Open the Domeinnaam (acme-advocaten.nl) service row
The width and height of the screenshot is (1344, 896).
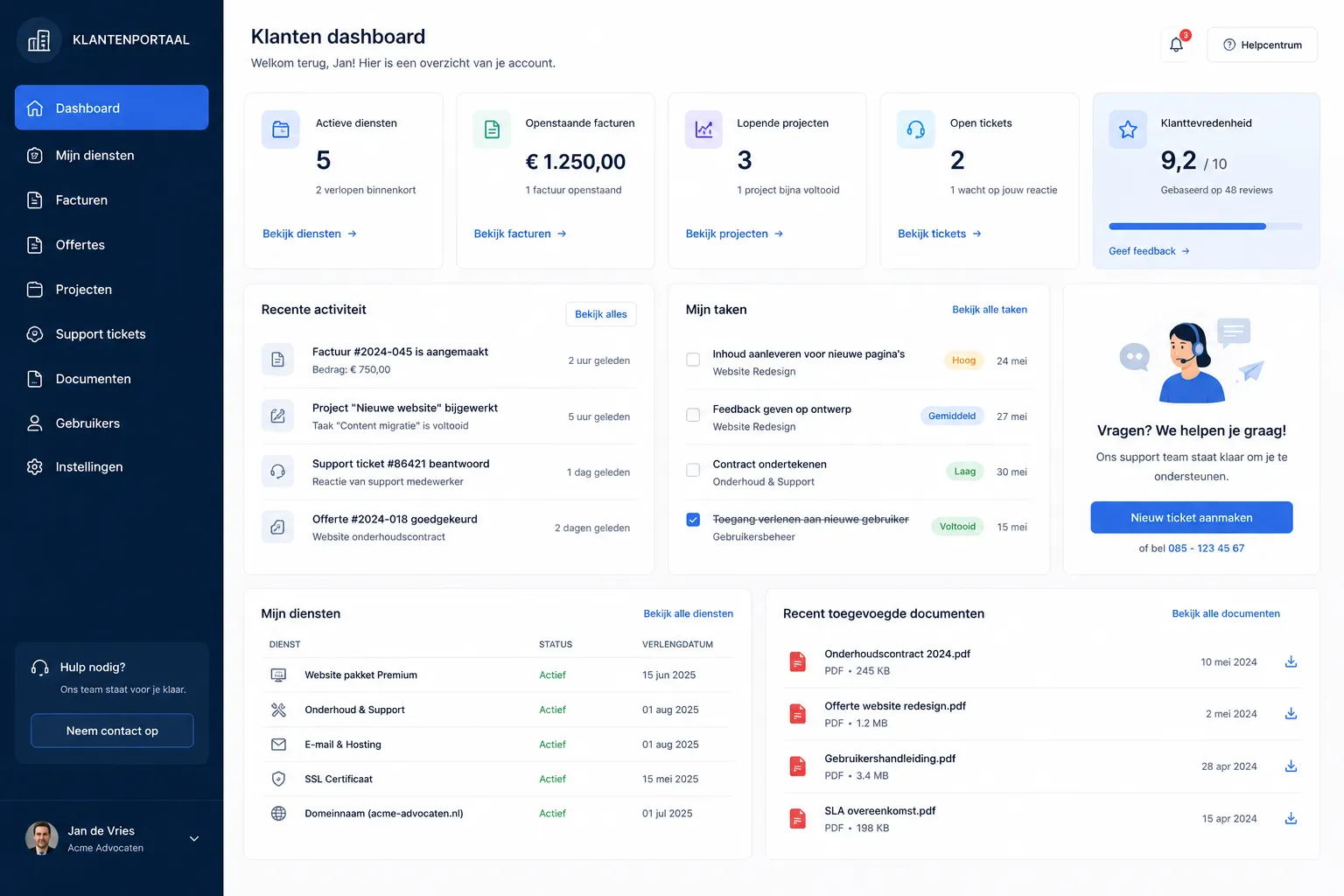[x=497, y=814]
